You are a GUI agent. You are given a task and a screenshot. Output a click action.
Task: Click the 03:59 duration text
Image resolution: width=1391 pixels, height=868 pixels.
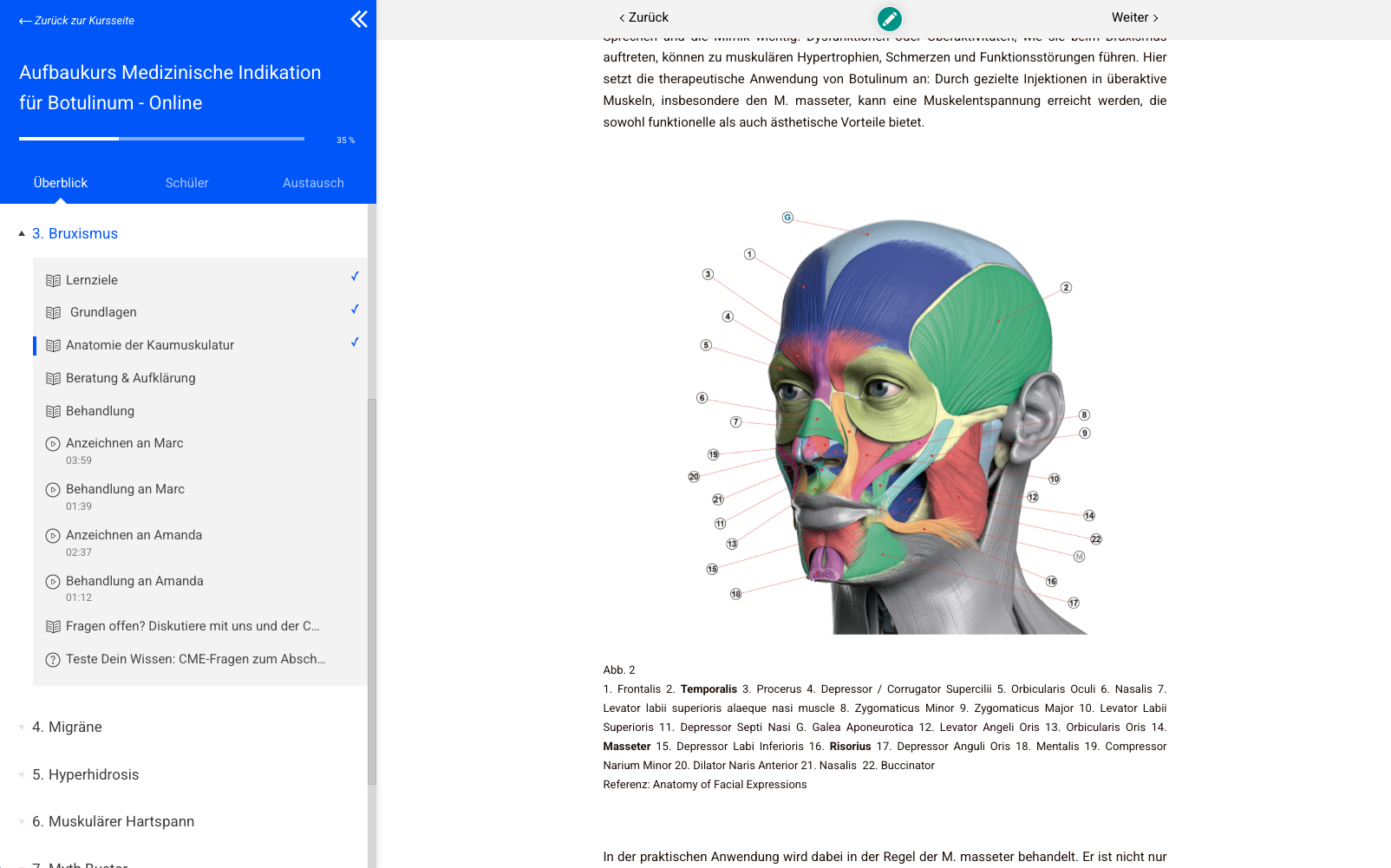[x=79, y=460]
